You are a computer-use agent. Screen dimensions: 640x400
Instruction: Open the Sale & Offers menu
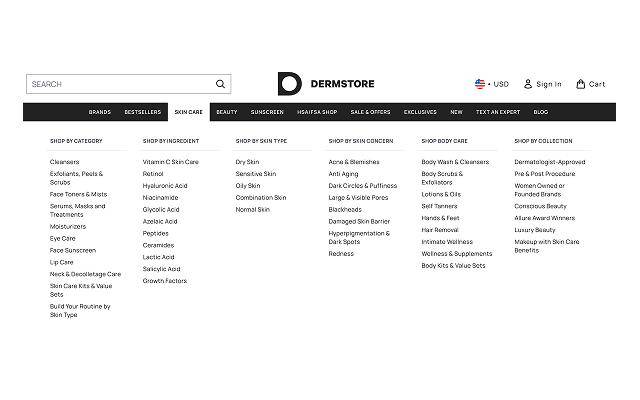tap(370, 112)
